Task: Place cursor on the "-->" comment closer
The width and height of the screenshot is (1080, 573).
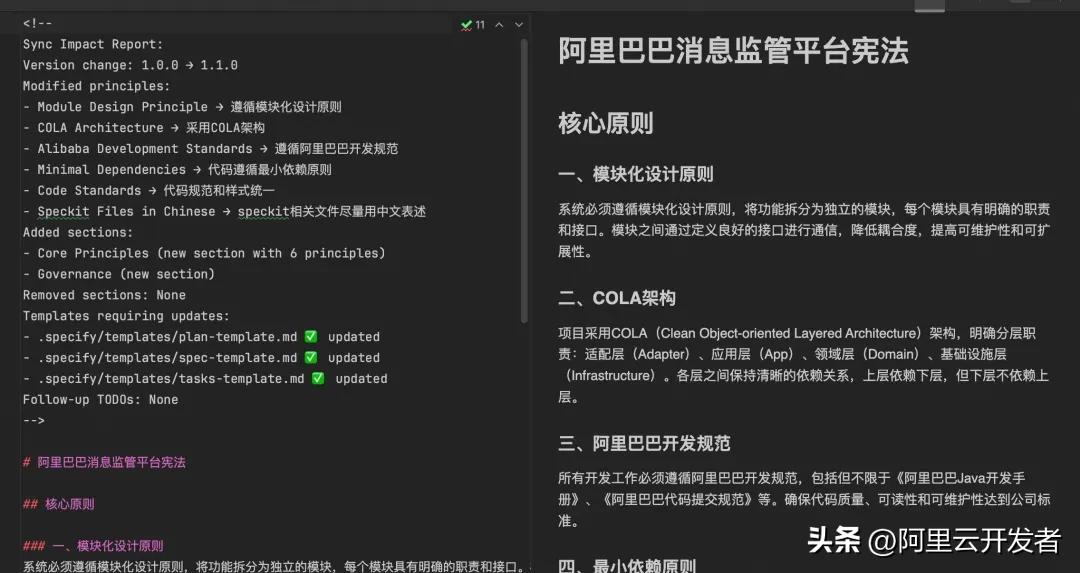Action: pos(34,420)
